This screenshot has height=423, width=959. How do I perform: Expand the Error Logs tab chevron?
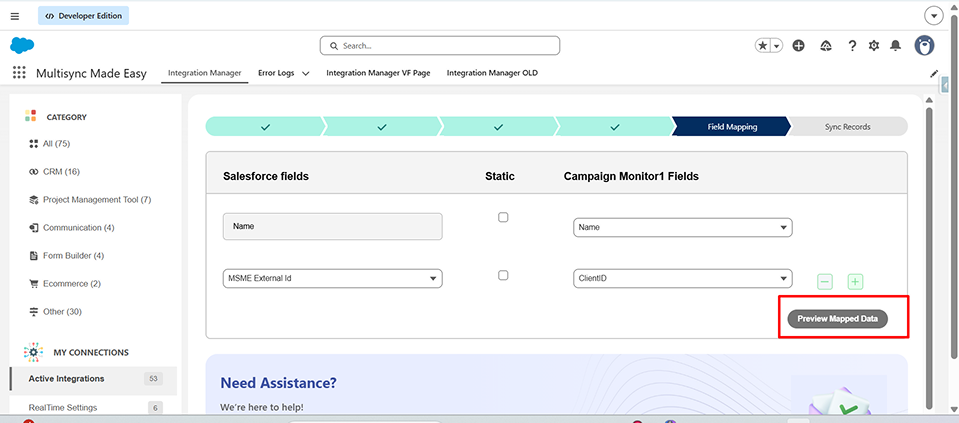point(305,73)
